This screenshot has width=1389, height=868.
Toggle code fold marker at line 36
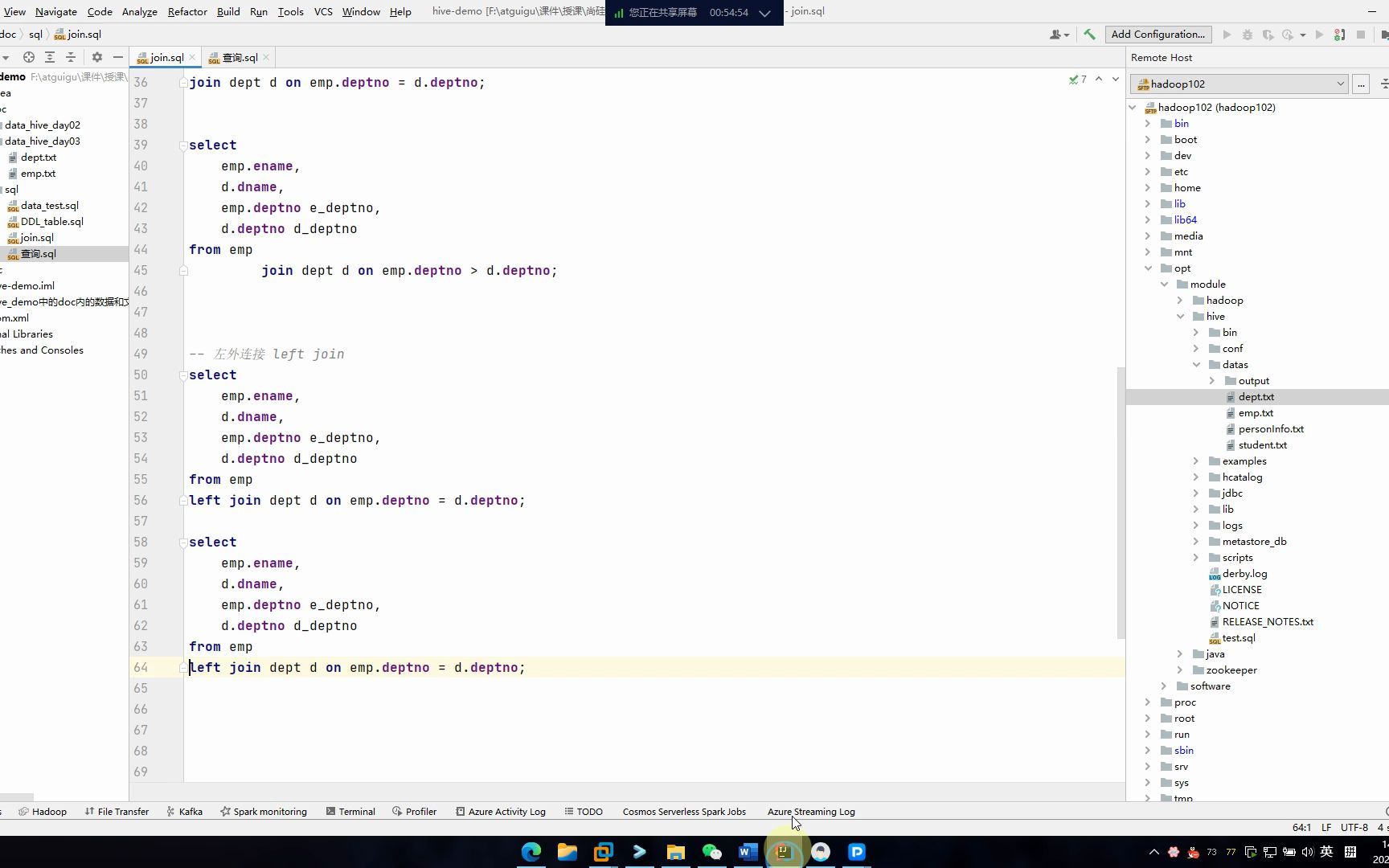183,83
